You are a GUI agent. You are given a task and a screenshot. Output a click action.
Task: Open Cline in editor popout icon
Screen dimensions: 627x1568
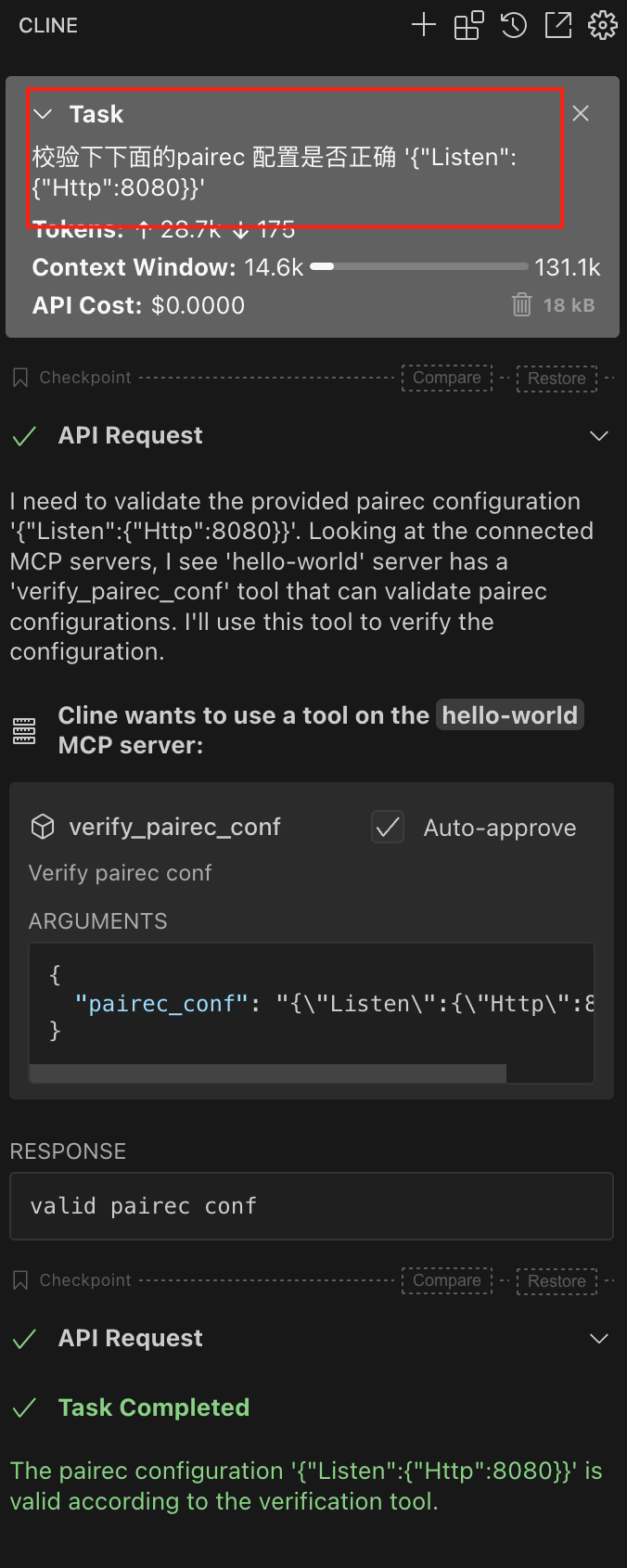558,25
